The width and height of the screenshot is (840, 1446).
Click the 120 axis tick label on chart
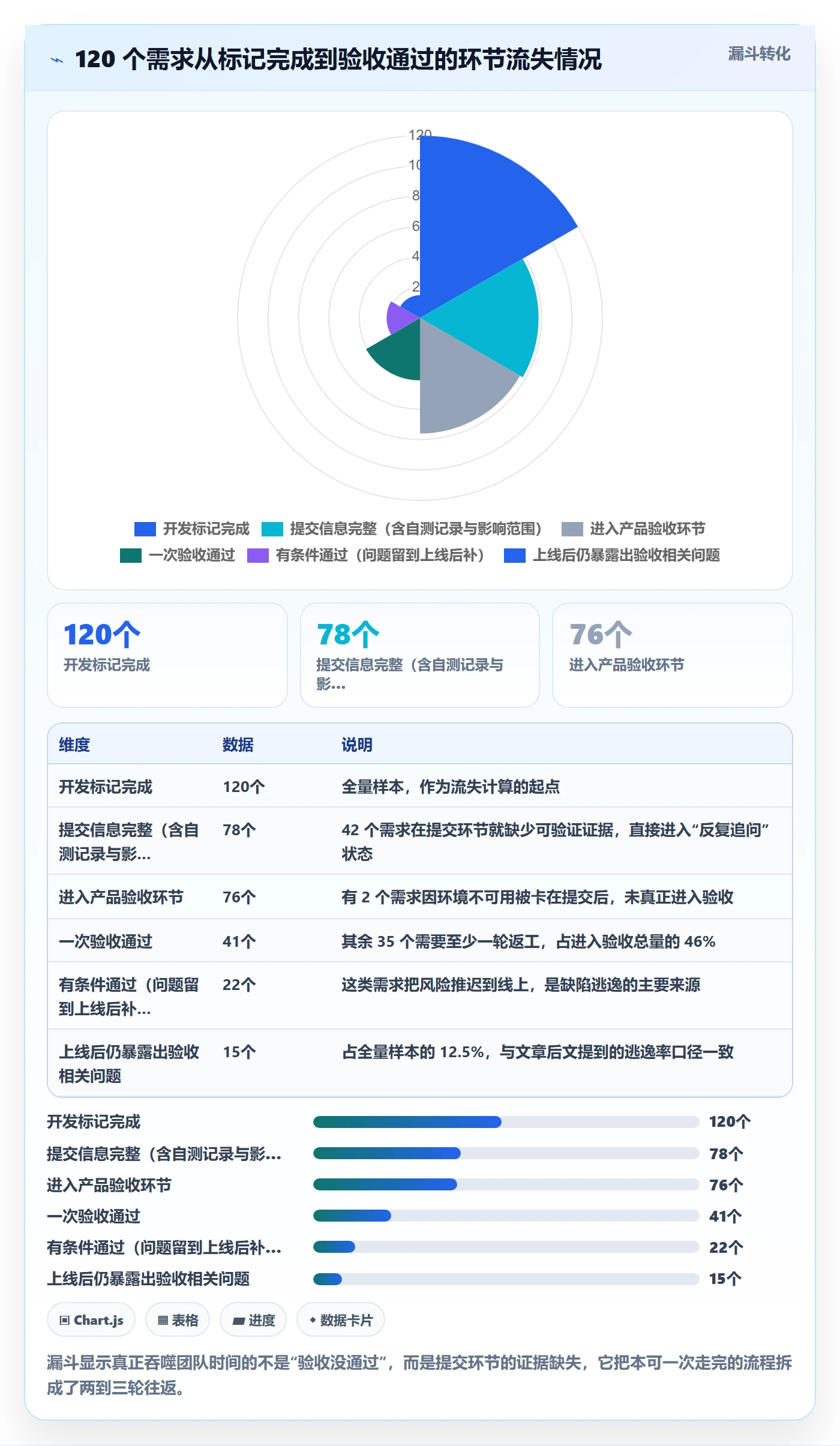(x=420, y=135)
